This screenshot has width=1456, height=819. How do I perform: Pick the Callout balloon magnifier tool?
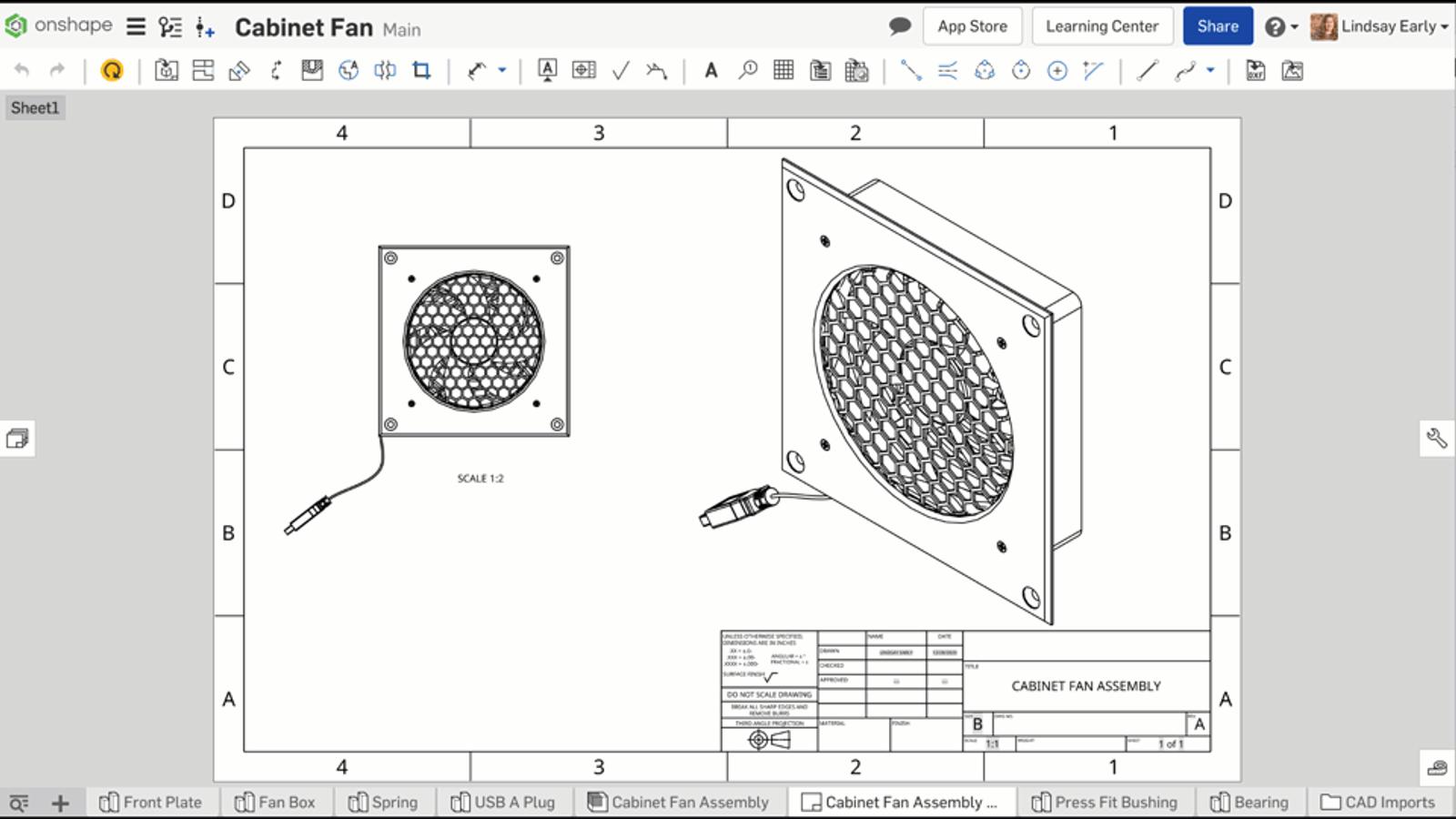pos(747,71)
